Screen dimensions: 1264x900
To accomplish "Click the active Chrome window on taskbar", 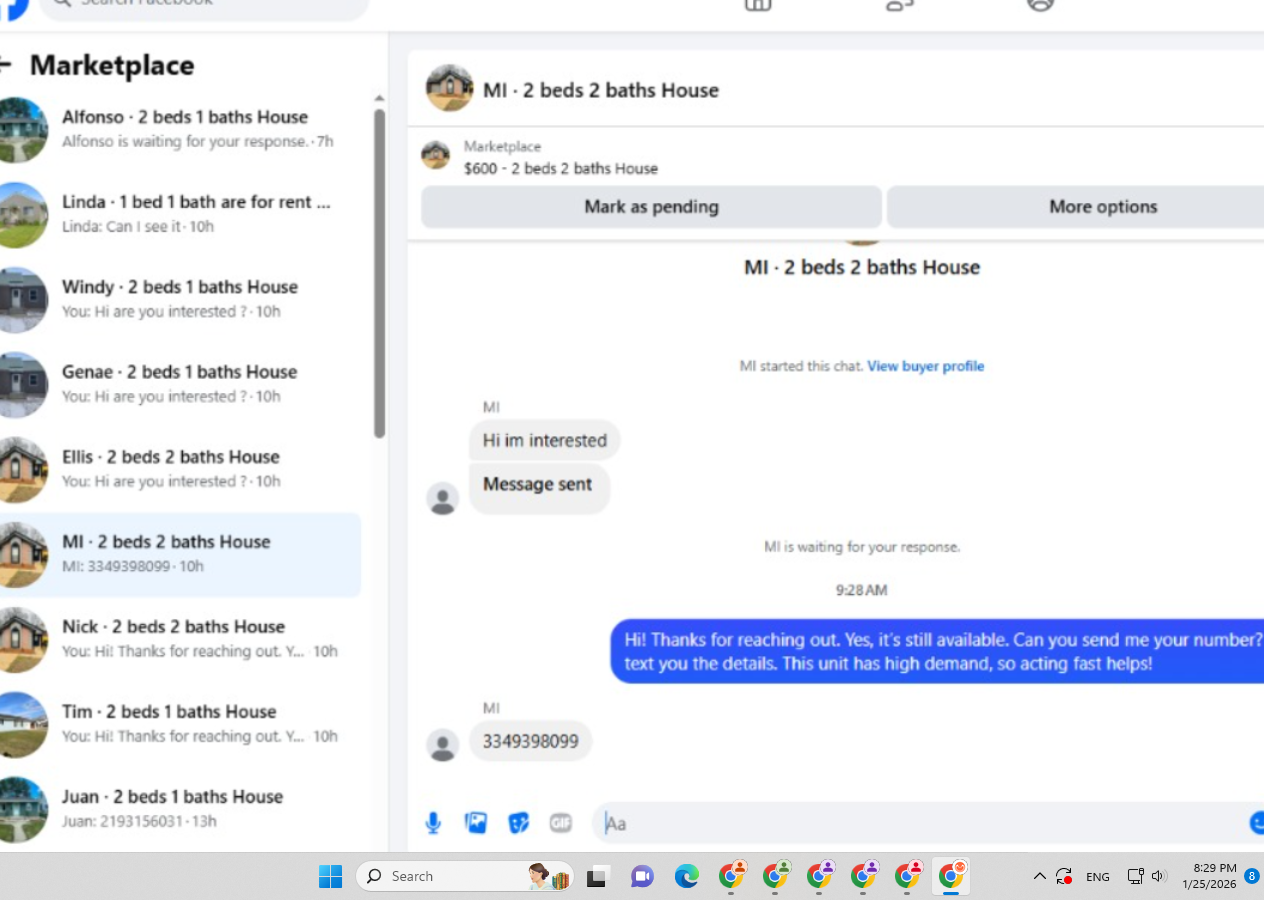I will tap(951, 876).
